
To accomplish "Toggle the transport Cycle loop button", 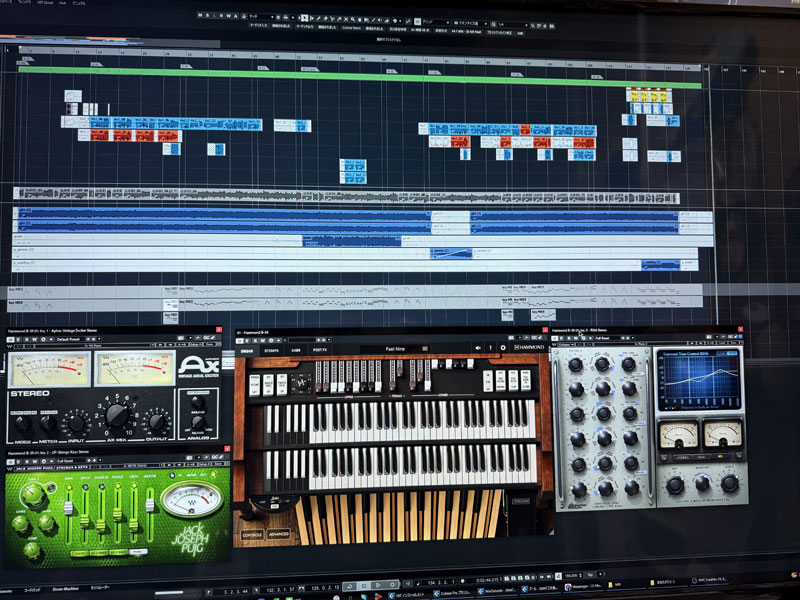I will [x=350, y=586].
